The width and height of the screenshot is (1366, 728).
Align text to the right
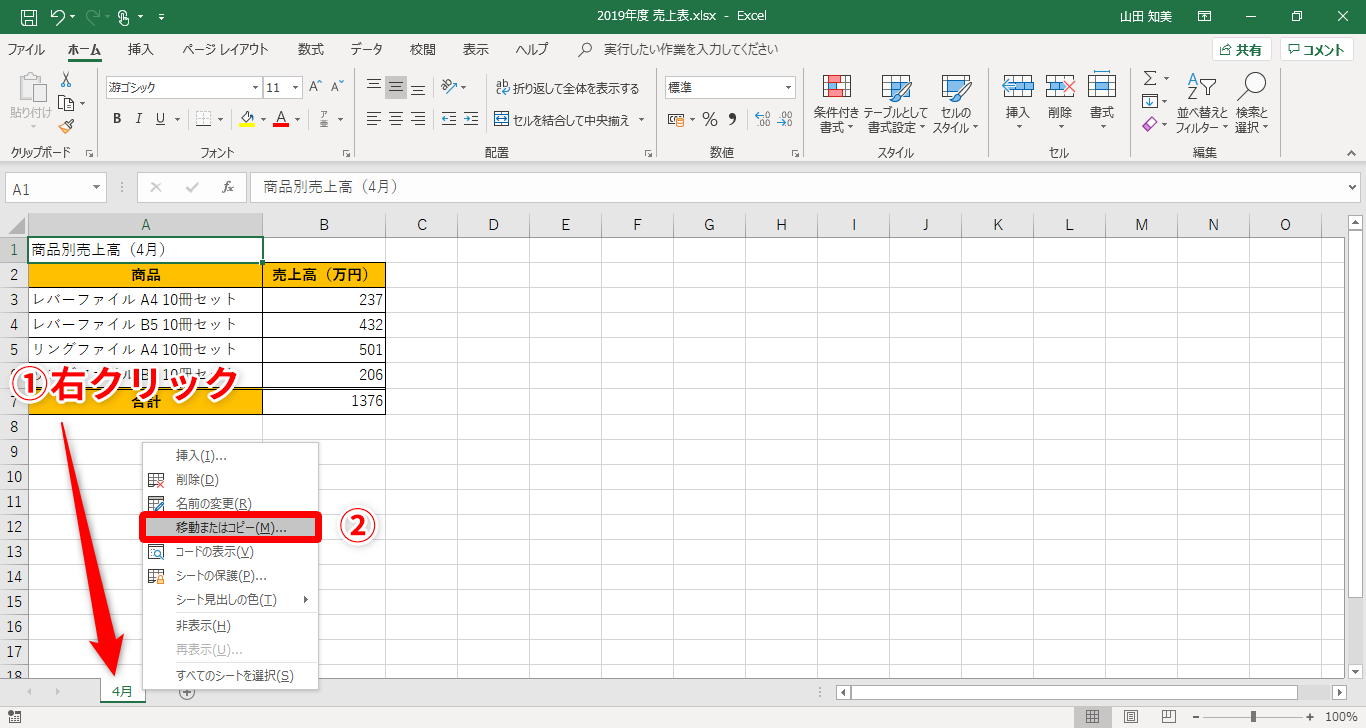click(418, 119)
